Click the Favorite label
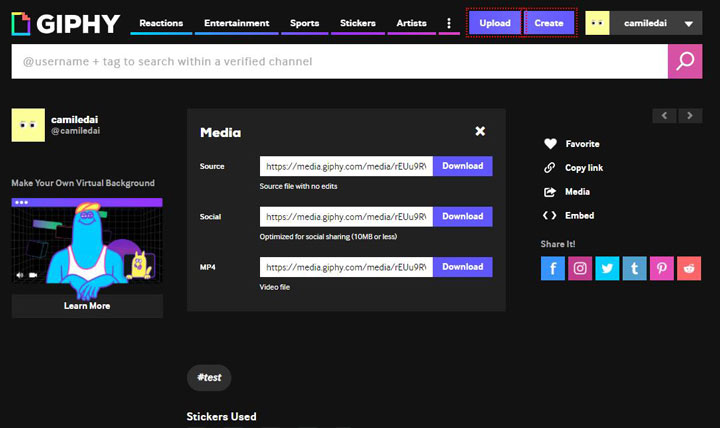This screenshot has height=428, width=720. click(x=582, y=144)
